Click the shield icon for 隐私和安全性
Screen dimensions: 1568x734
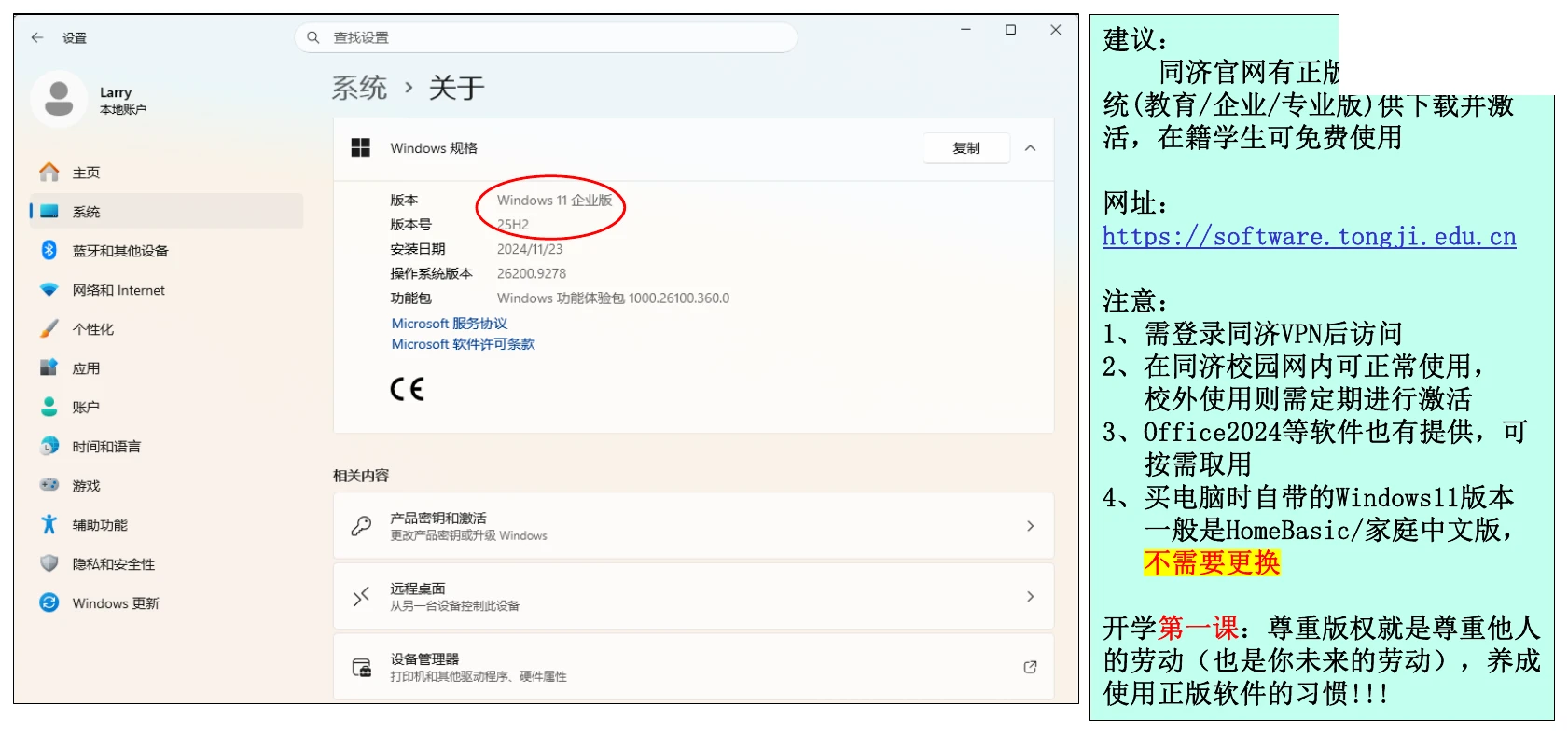[49, 563]
